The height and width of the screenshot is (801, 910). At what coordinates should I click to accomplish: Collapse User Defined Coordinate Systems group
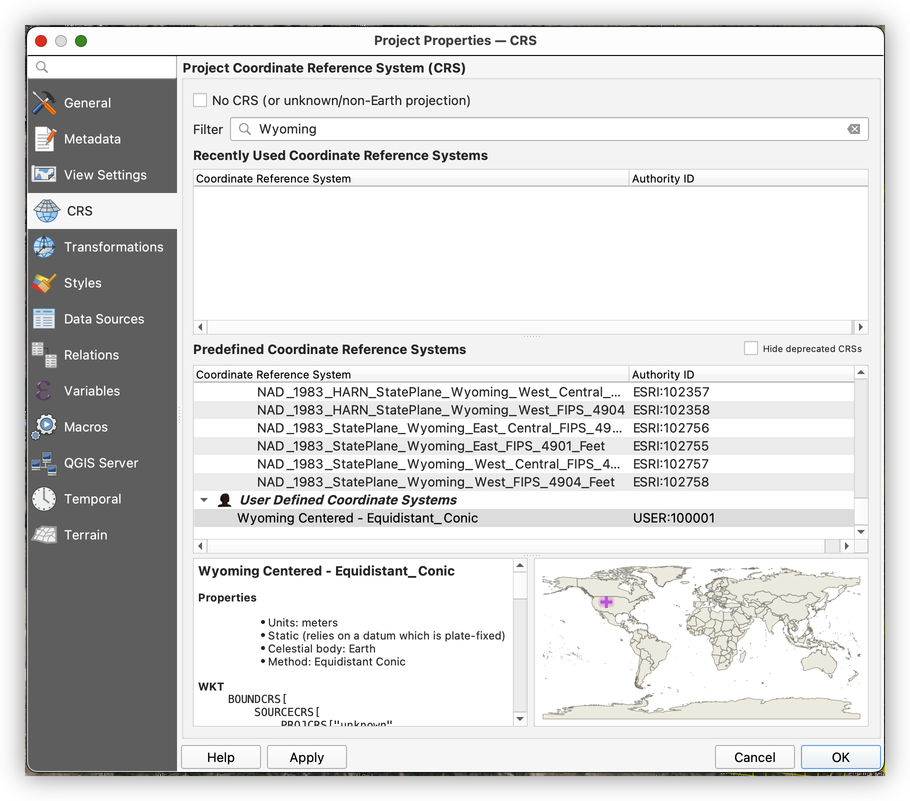pos(205,500)
